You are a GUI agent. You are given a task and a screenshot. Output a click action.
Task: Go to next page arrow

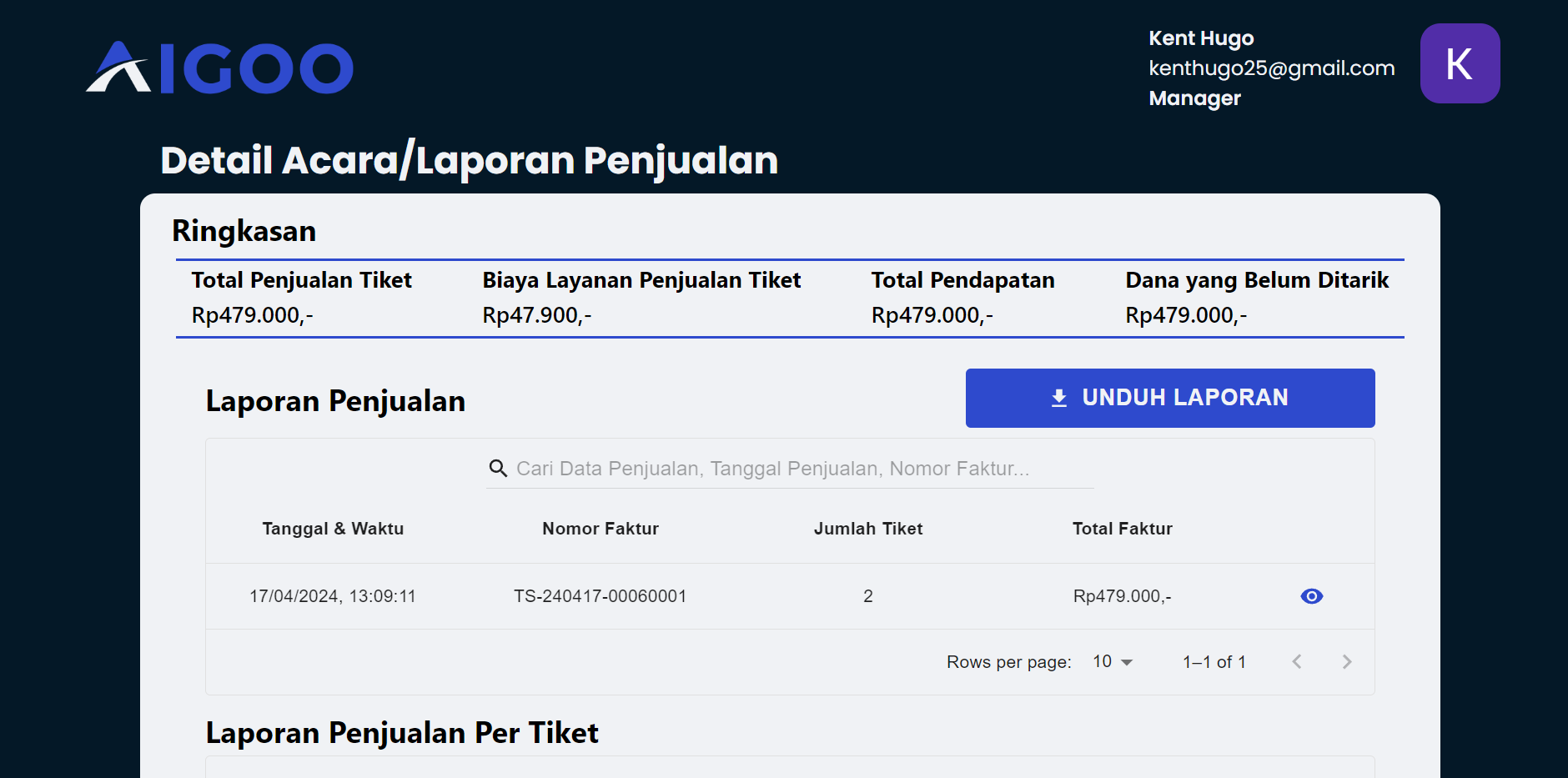[1347, 662]
